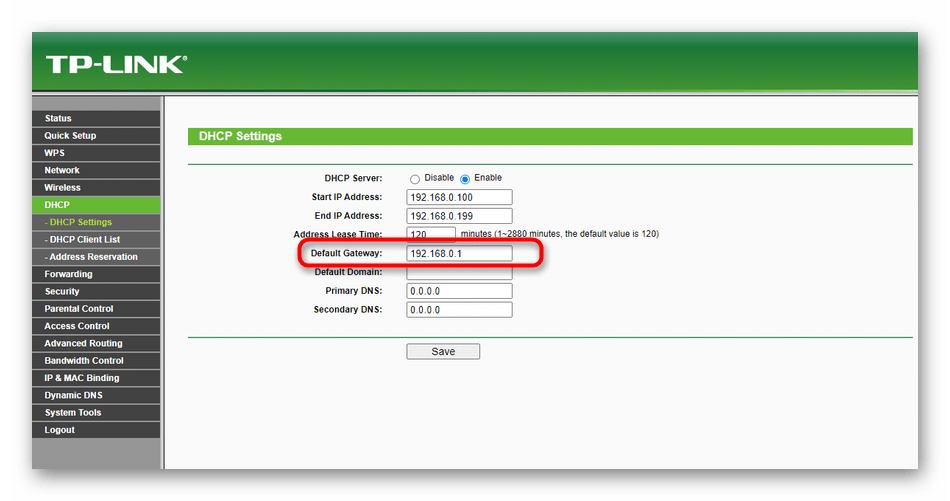Open IP & MAC Binding section
950x501 pixels.
pyautogui.click(x=96, y=378)
